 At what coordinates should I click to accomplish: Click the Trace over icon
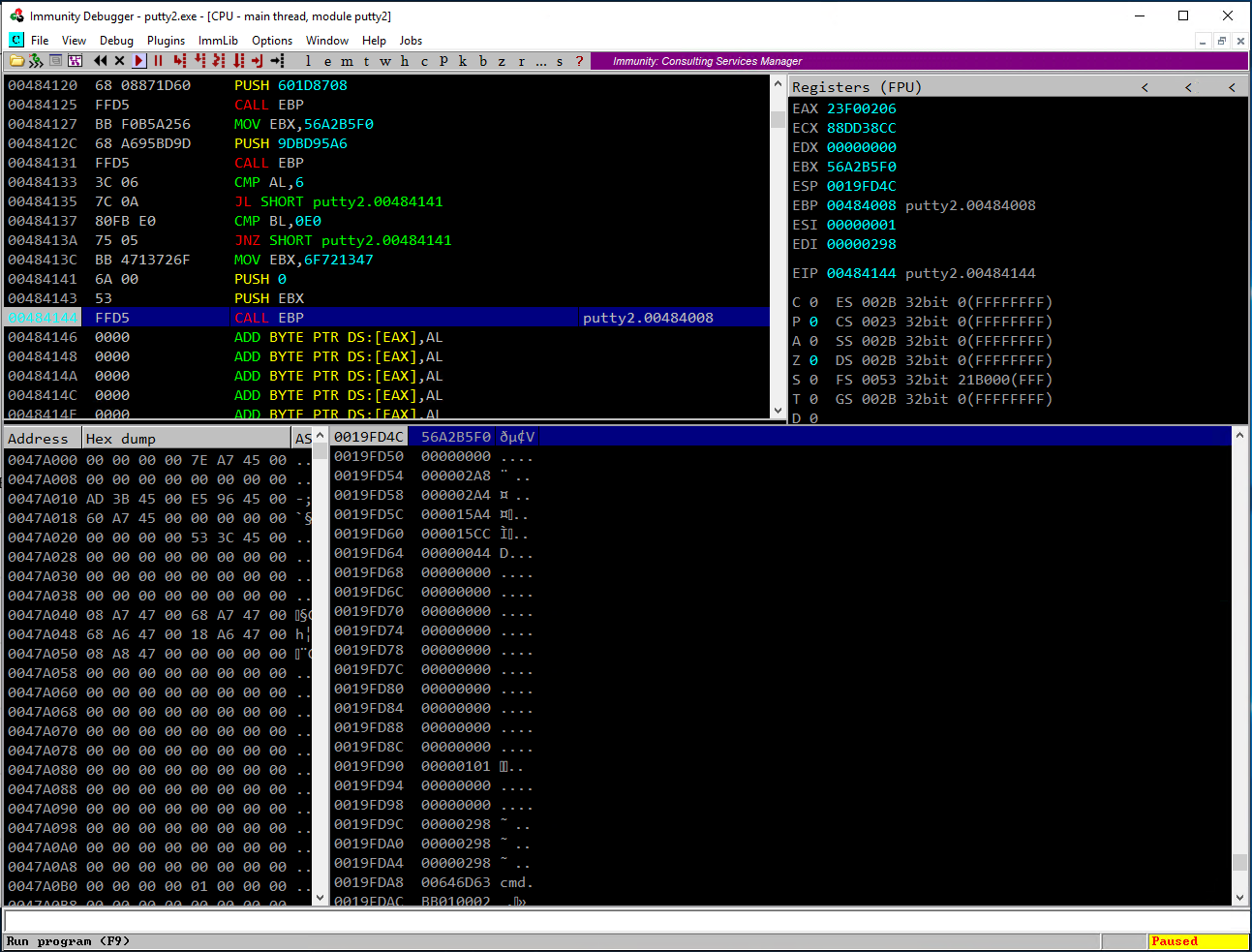[238, 61]
